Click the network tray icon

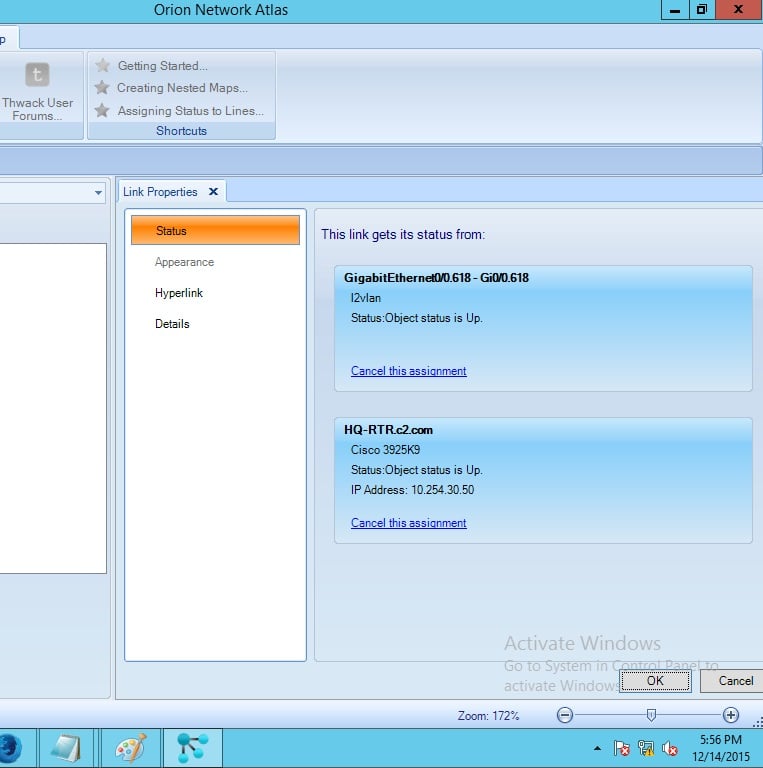pos(646,748)
